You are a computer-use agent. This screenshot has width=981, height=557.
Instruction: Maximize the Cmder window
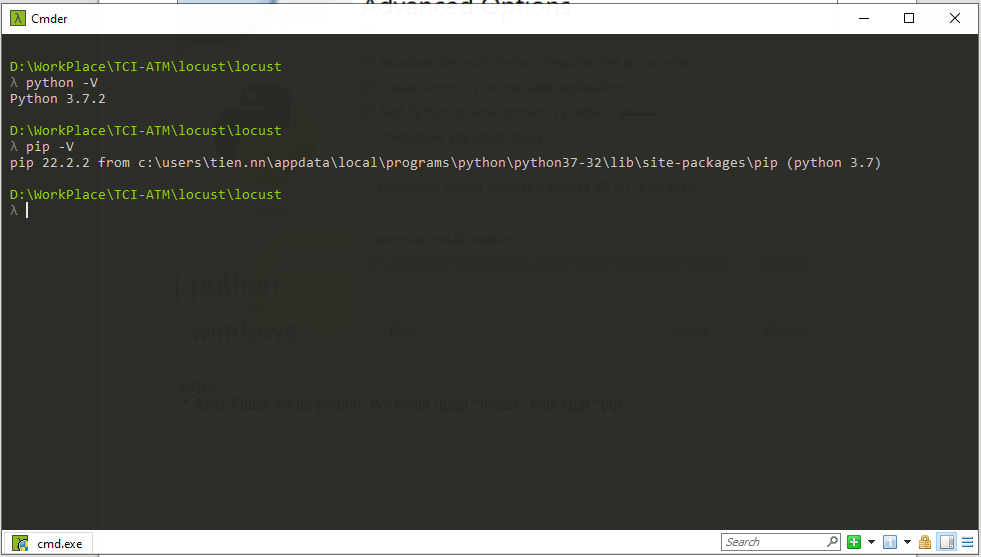pyautogui.click(x=909, y=18)
